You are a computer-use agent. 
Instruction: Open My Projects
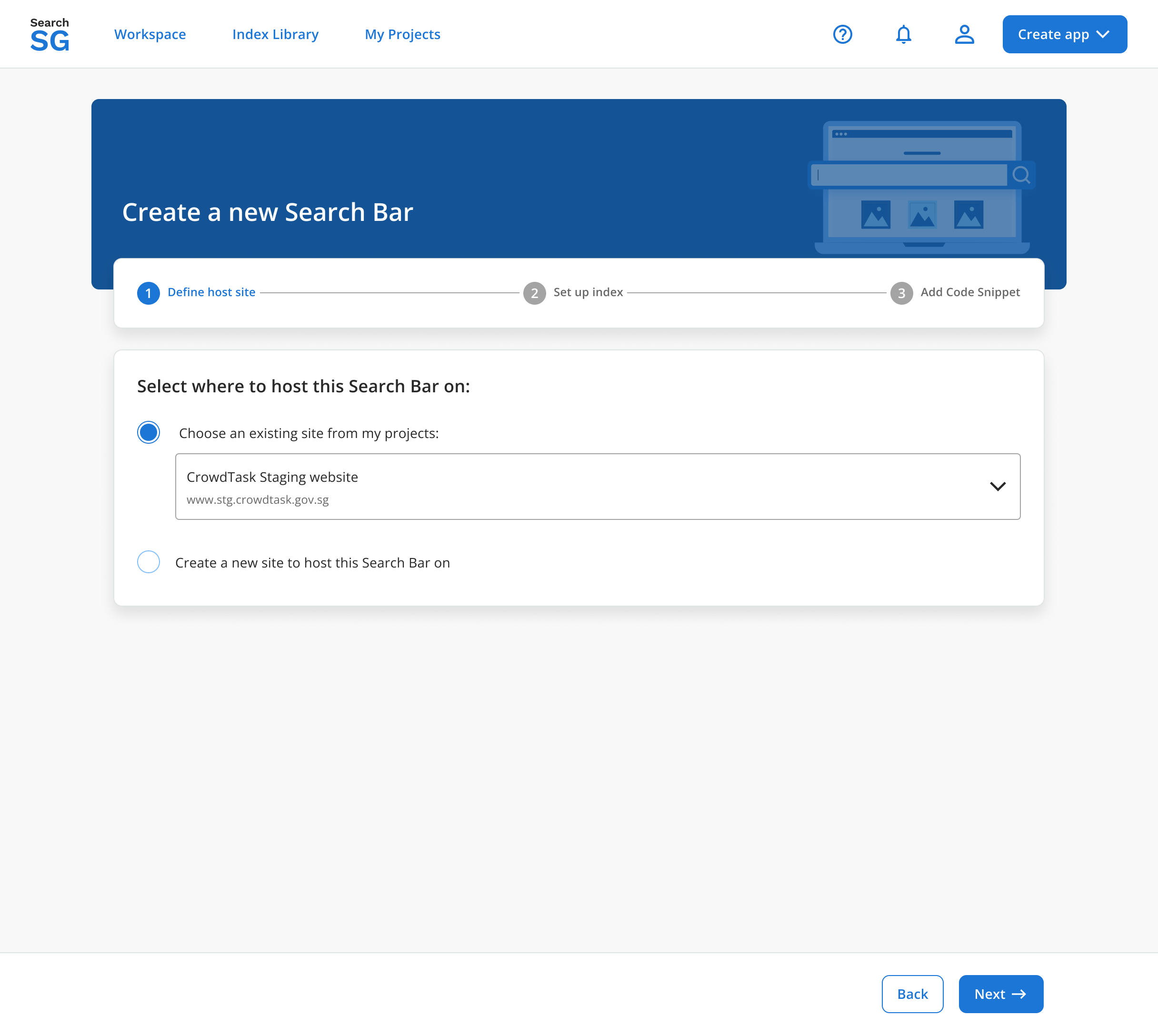coord(402,34)
